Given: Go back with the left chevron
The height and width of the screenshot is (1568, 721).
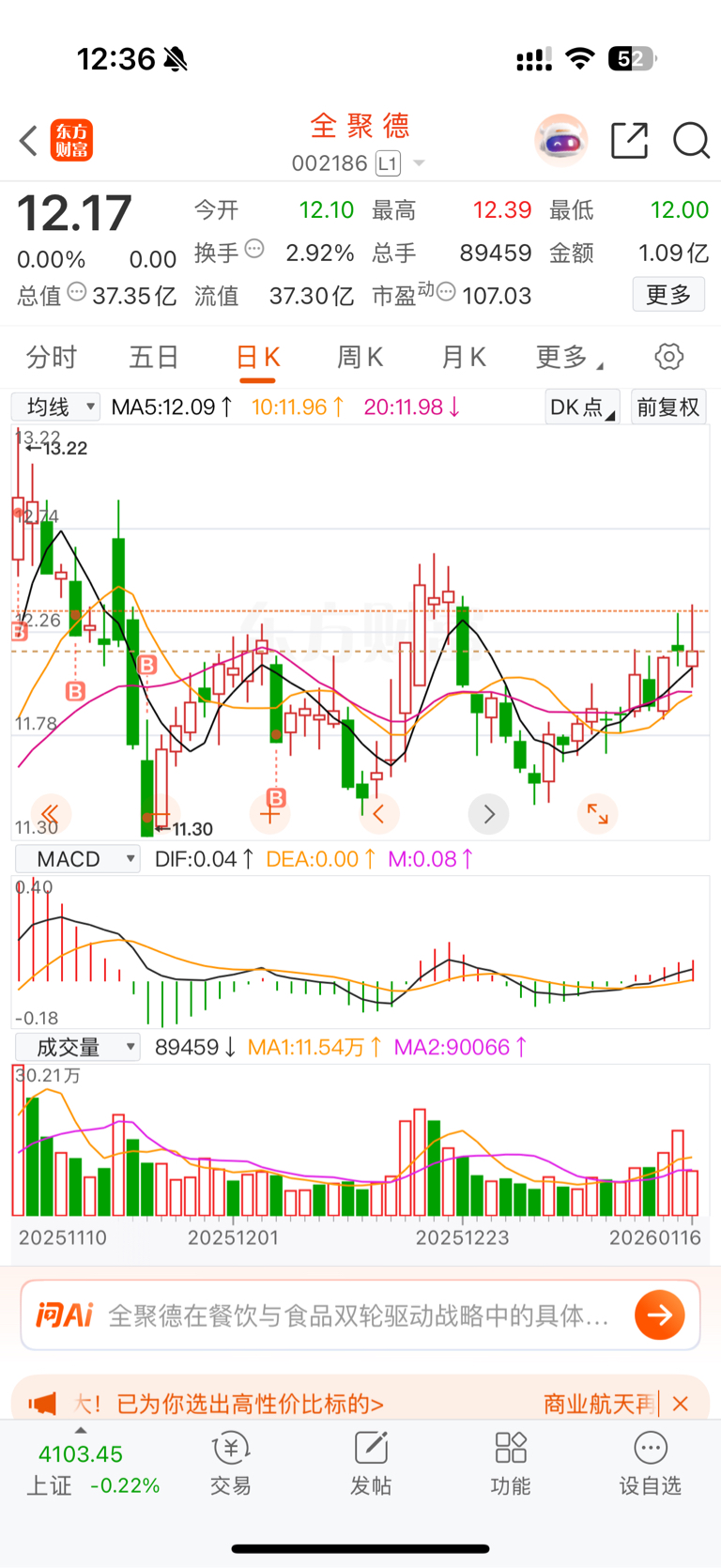Looking at the screenshot, I should 28,141.
